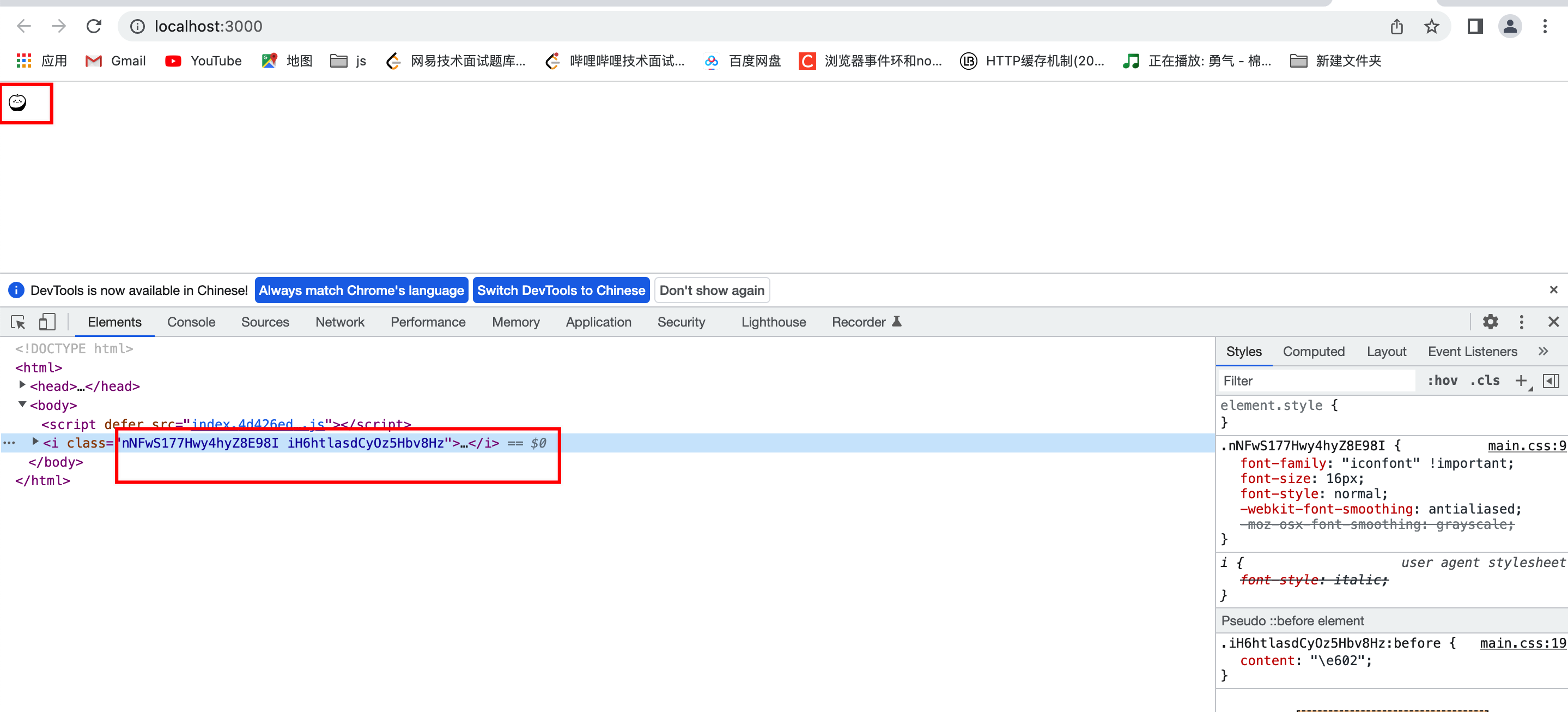Toggle the device toolbar icon
Screen dimensions: 1568x712
click(47, 322)
